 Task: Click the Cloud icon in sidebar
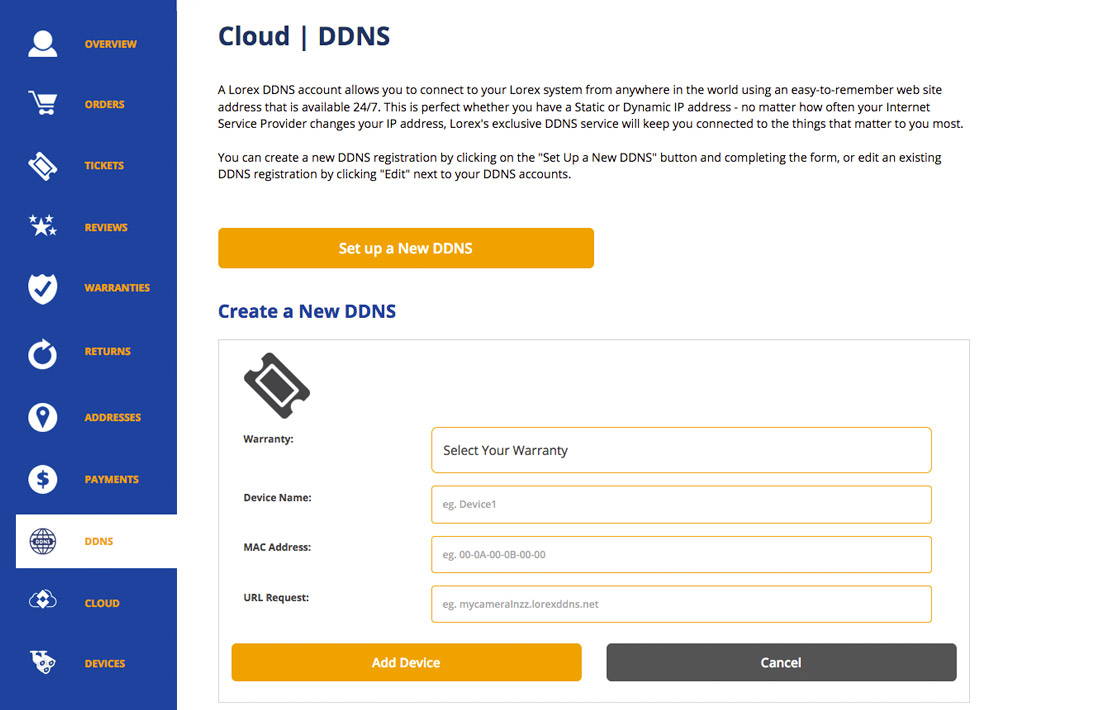(43, 601)
